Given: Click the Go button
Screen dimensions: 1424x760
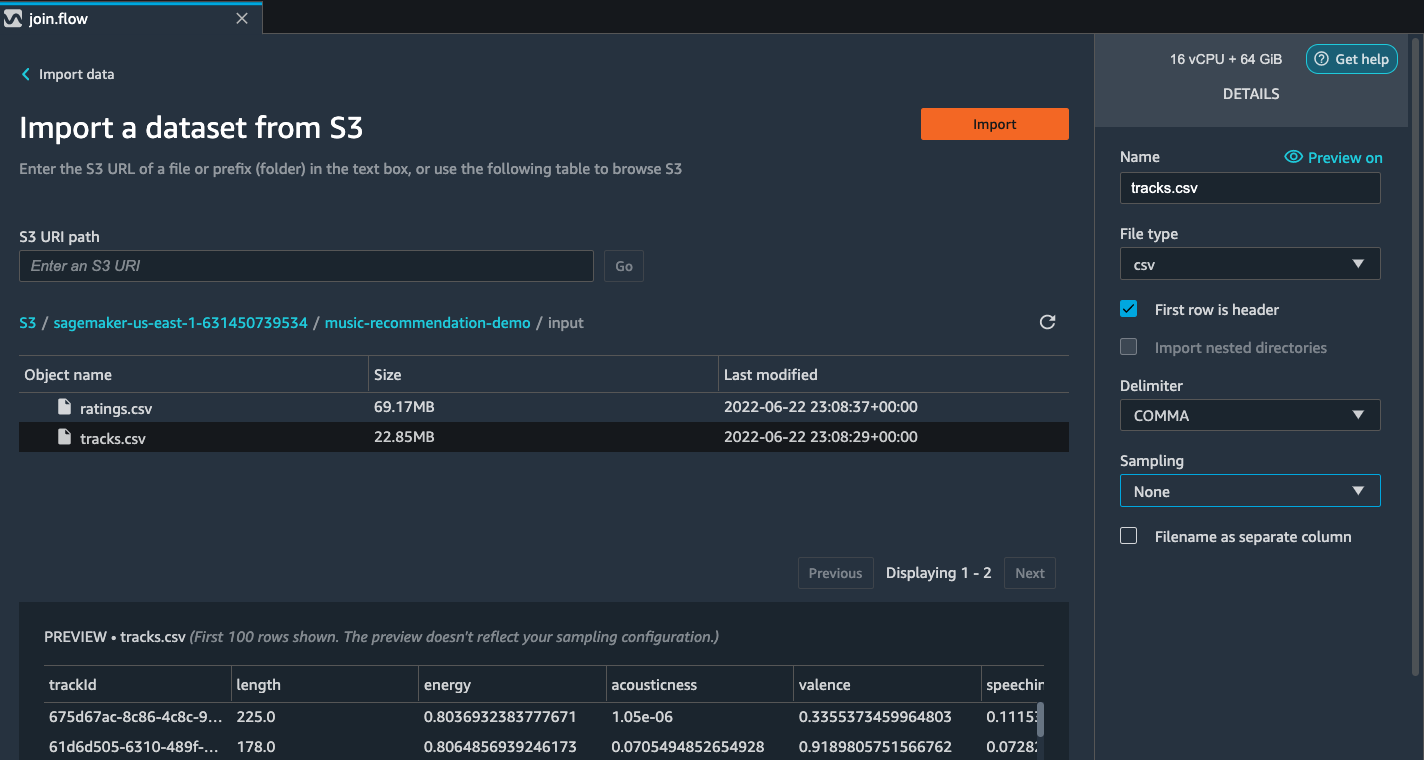Looking at the screenshot, I should [x=624, y=266].
